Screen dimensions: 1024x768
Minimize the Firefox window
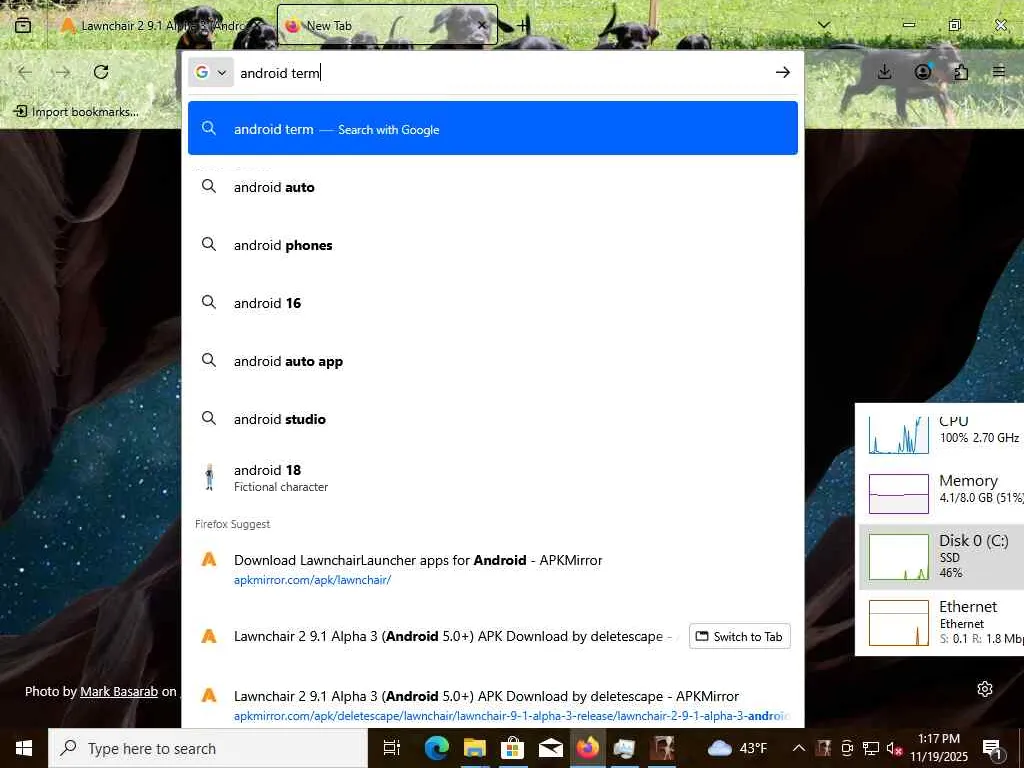point(908,25)
